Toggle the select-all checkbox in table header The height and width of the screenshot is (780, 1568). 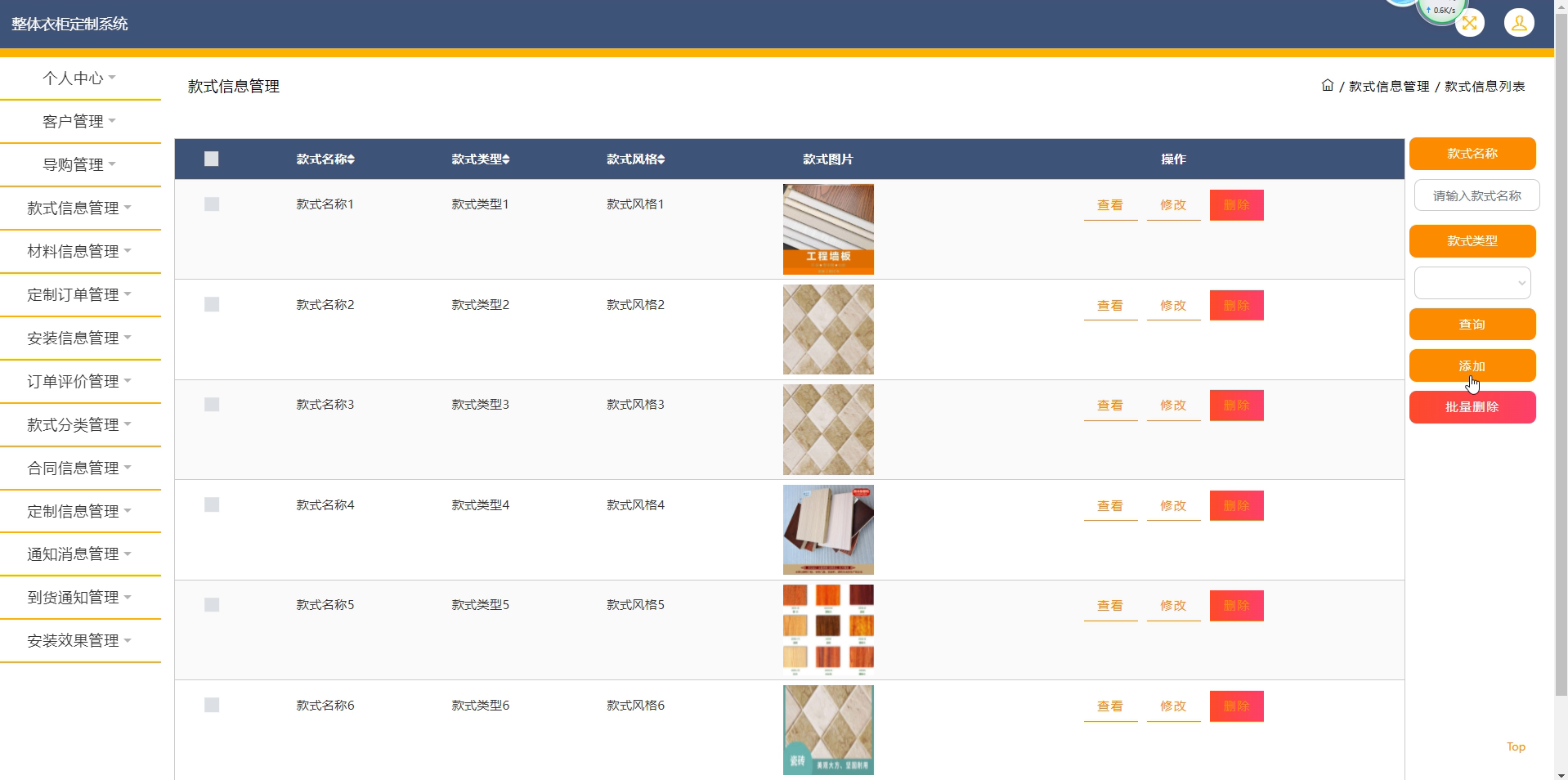(212, 159)
